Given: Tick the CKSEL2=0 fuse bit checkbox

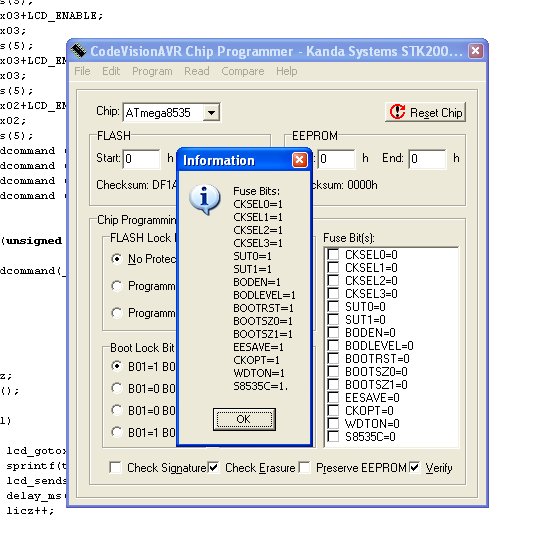Looking at the screenshot, I should tap(333, 280).
